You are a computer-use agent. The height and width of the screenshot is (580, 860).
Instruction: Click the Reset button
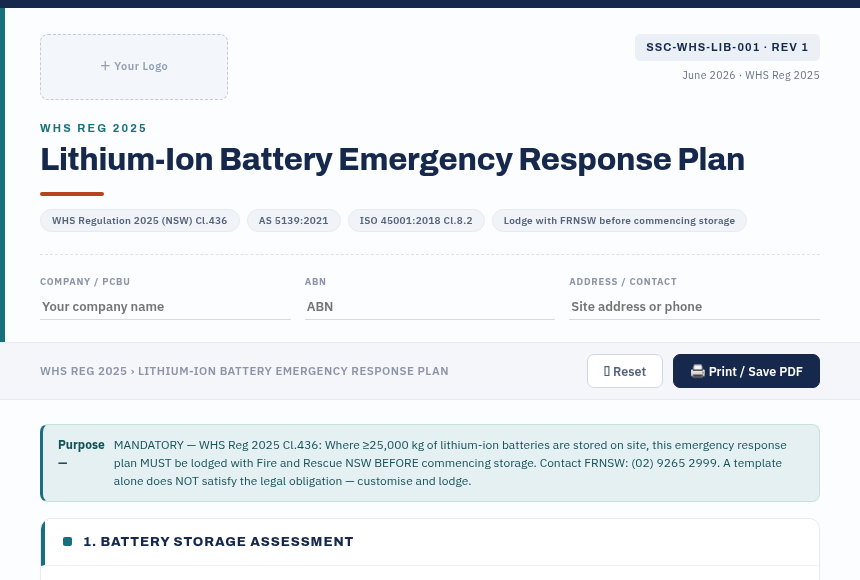625,371
